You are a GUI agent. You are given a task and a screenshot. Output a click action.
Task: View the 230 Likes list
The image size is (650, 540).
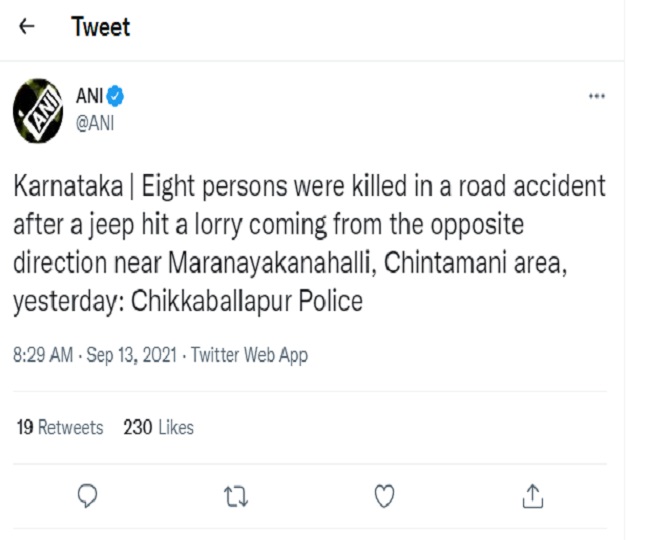tap(158, 428)
